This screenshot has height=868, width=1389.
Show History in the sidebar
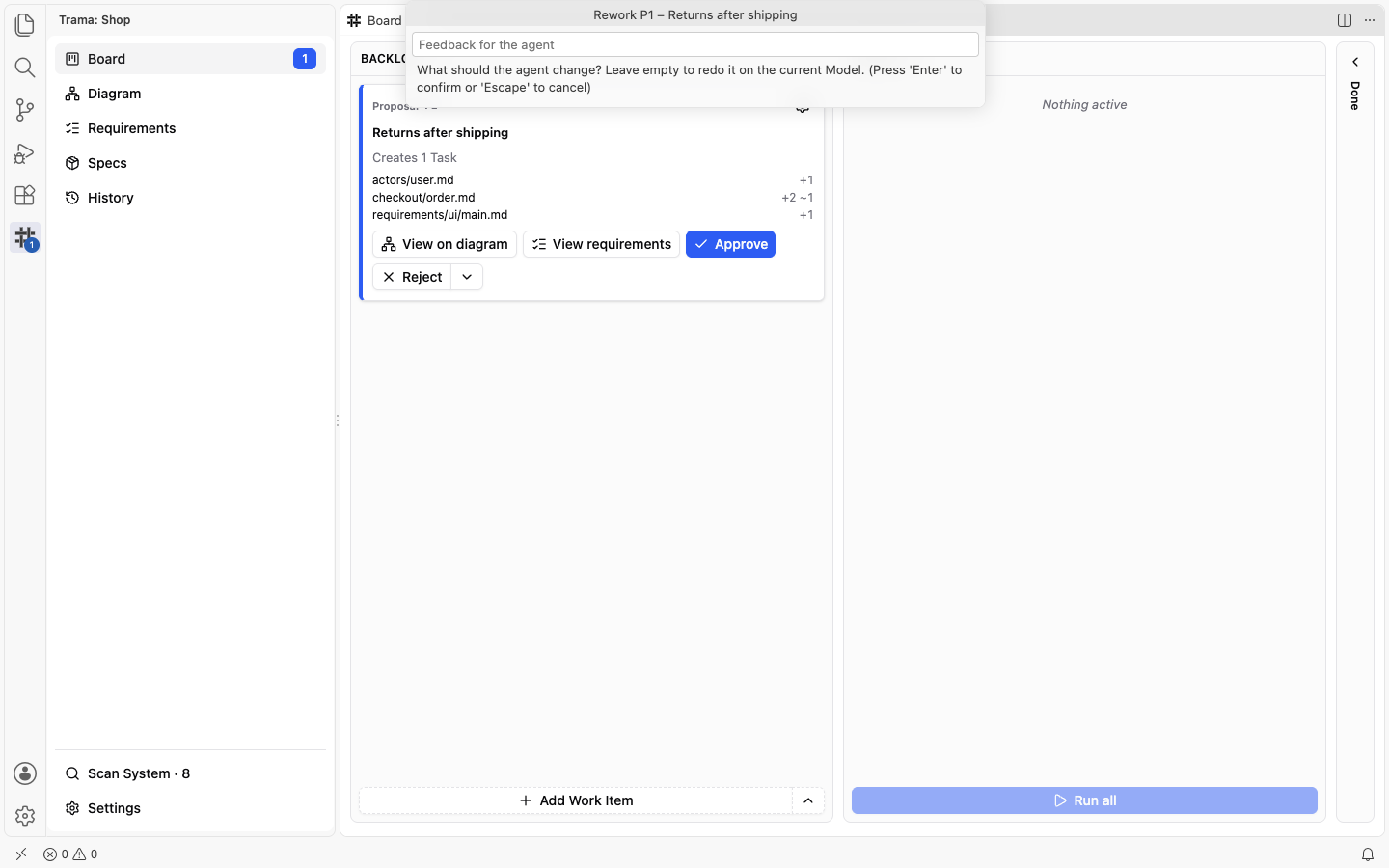(190, 198)
